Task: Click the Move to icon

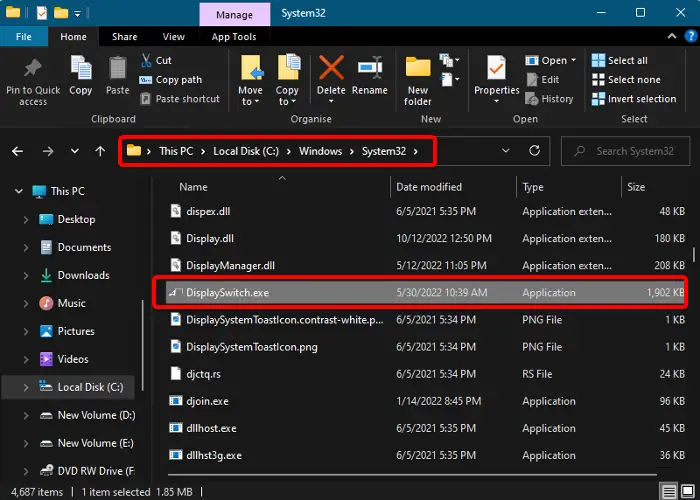Action: pyautogui.click(x=252, y=68)
